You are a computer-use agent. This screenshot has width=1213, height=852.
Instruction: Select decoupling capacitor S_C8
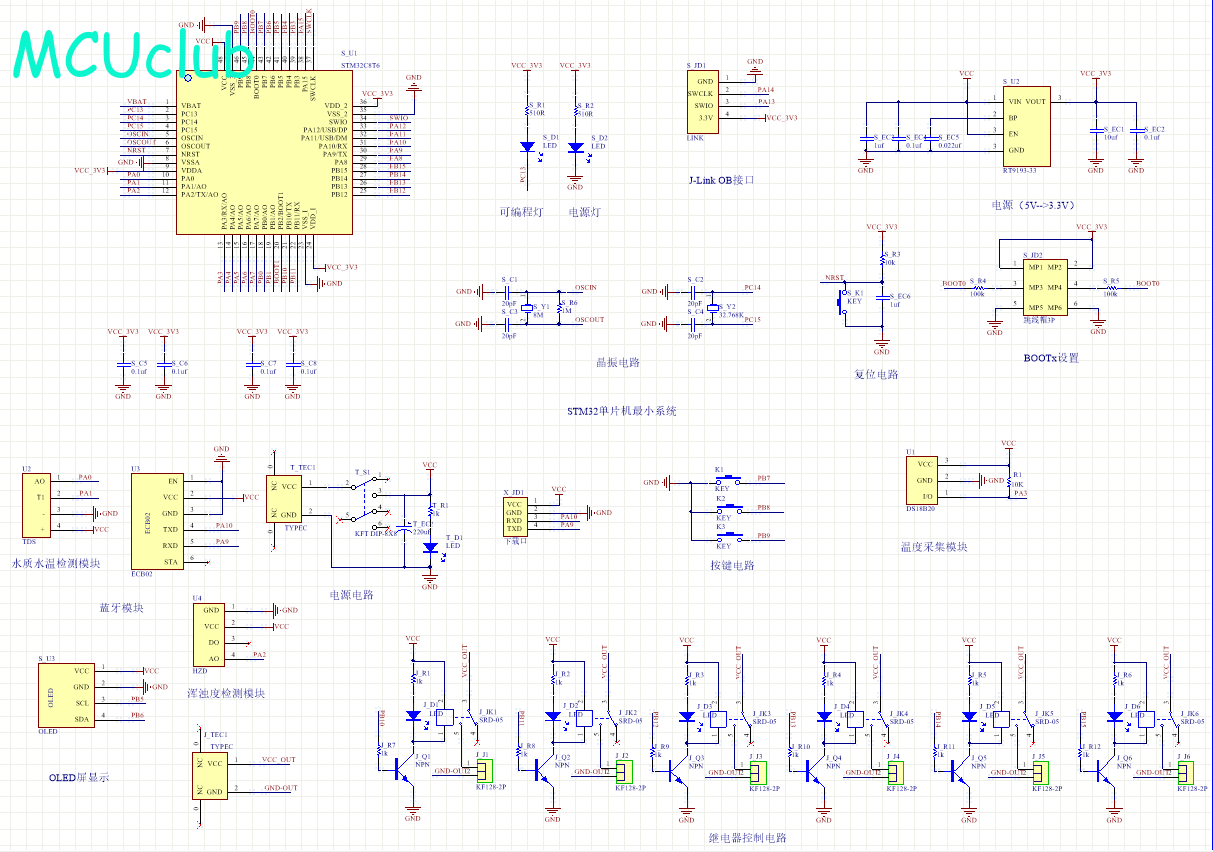[292, 364]
